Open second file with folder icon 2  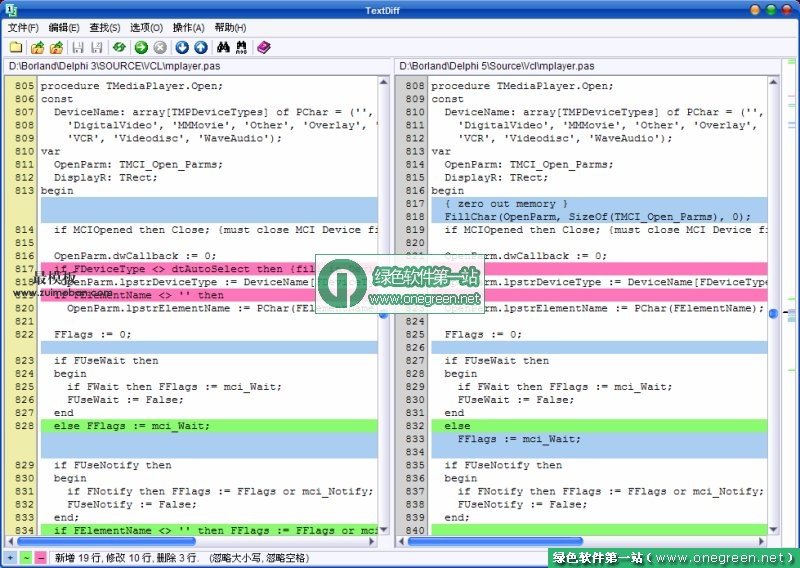pyautogui.click(x=56, y=47)
